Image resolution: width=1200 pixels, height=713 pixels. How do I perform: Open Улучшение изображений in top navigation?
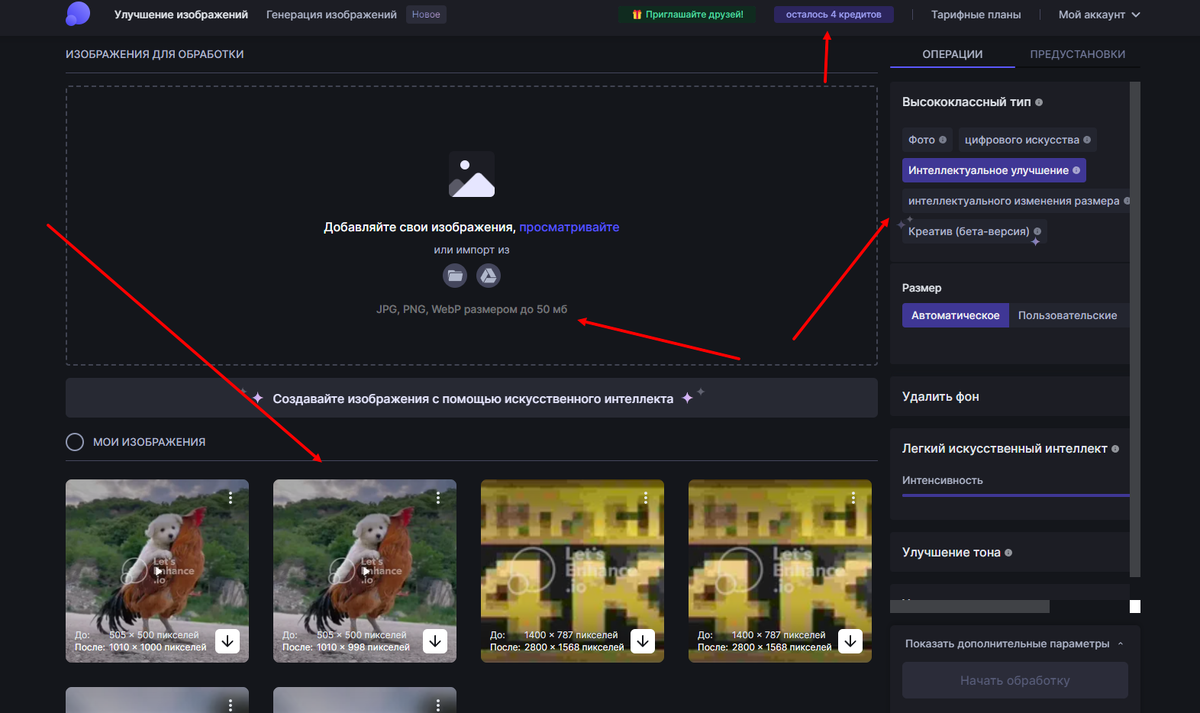tap(181, 15)
